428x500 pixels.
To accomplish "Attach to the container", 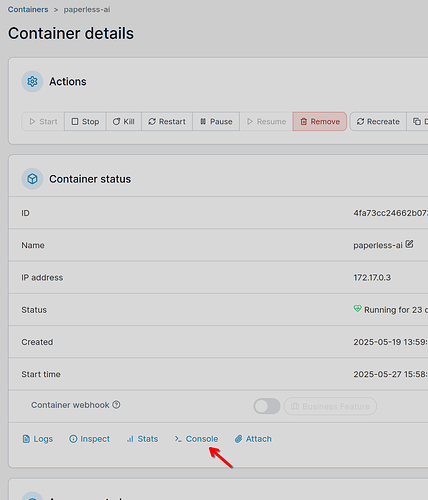I will [253, 439].
